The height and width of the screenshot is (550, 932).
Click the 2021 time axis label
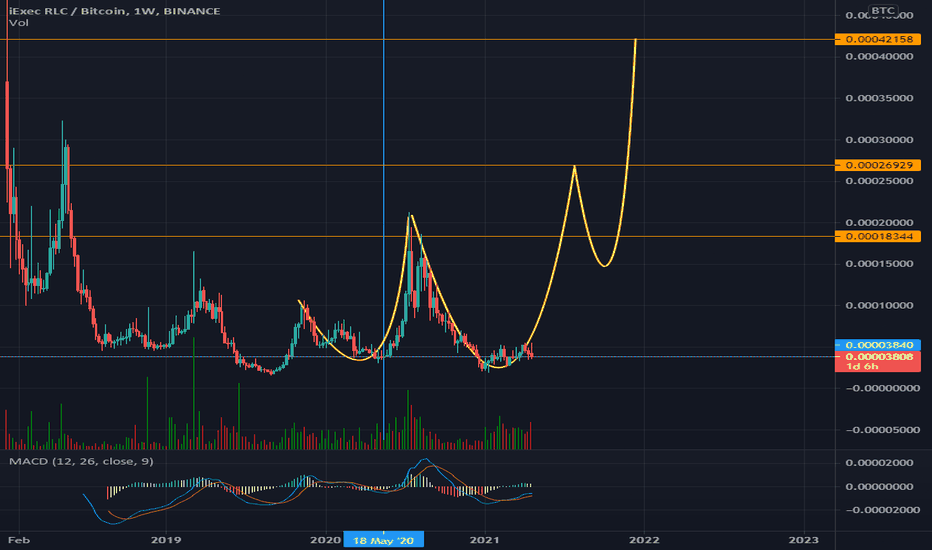pos(484,540)
